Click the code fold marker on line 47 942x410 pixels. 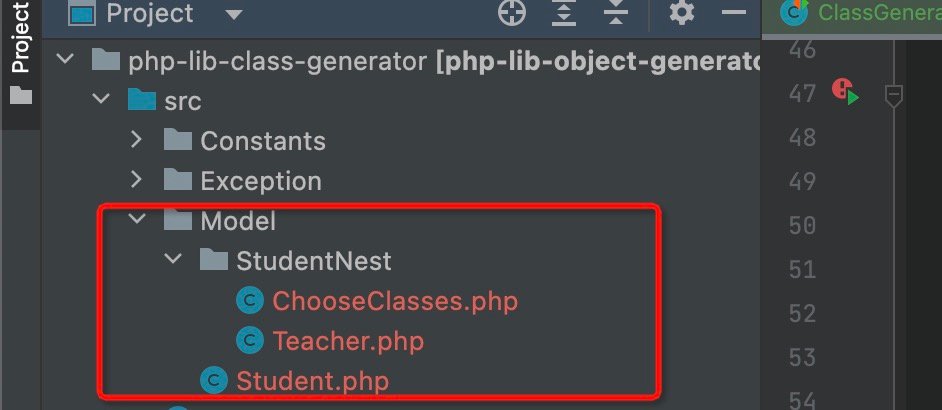click(894, 95)
